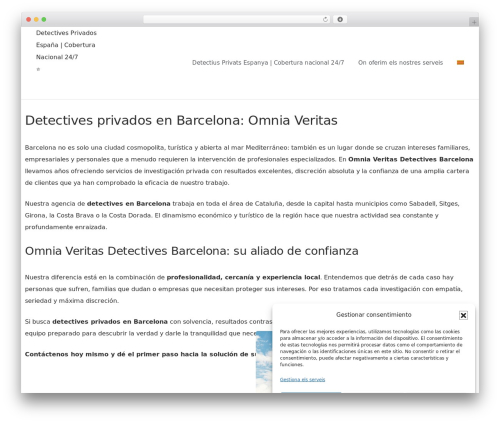Click the browser address bar
This screenshot has height=423, width=500.
pyautogui.click(x=236, y=20)
